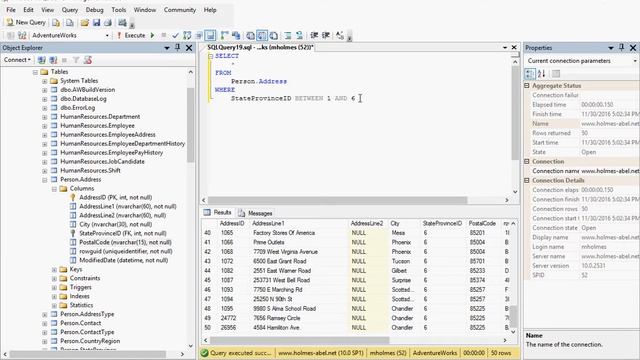Click the Increase Indent icon
Image resolution: width=640 pixels, height=360 pixels.
(325, 36)
